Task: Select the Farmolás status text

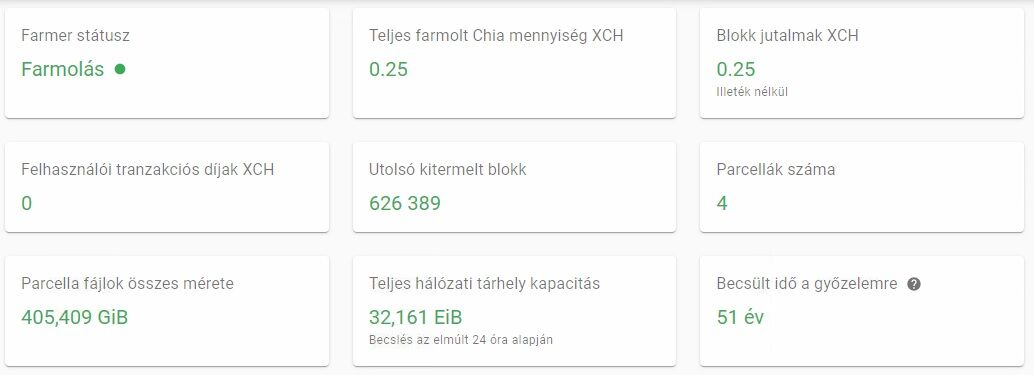Action: click(63, 69)
